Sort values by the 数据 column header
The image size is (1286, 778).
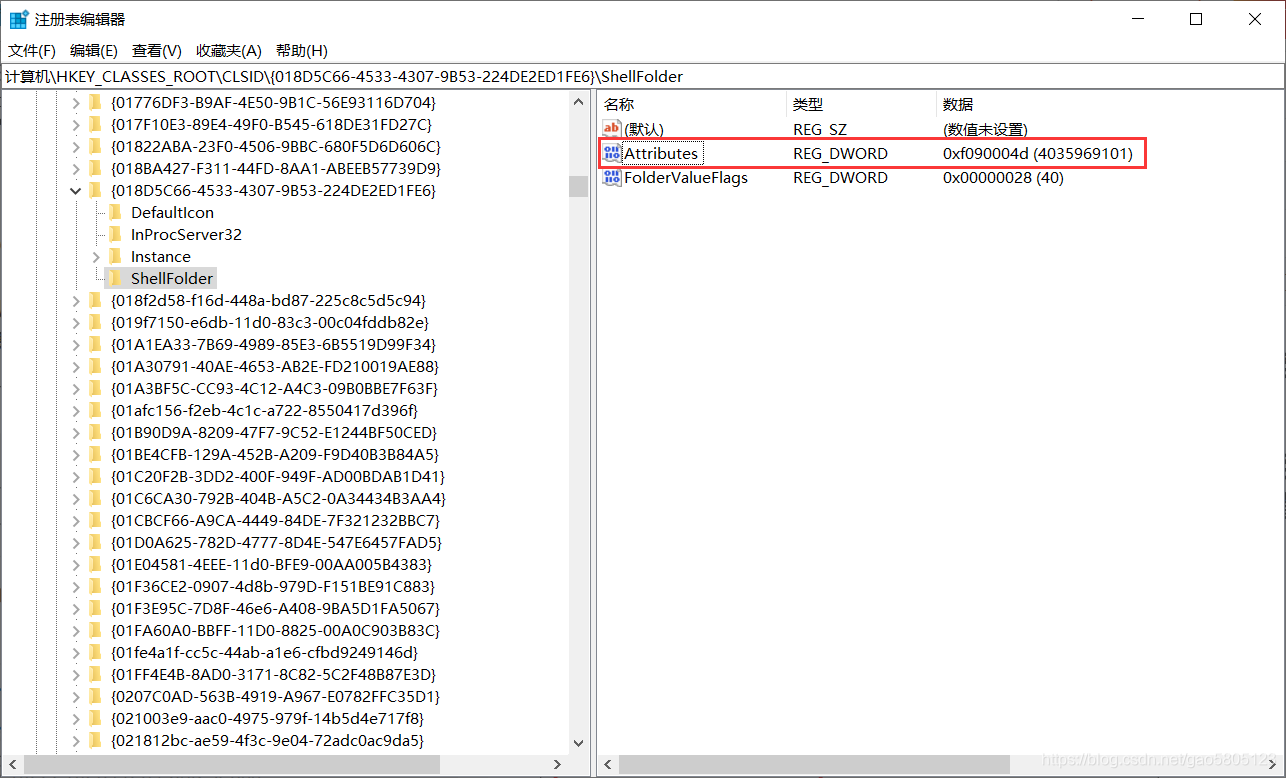(1110, 104)
